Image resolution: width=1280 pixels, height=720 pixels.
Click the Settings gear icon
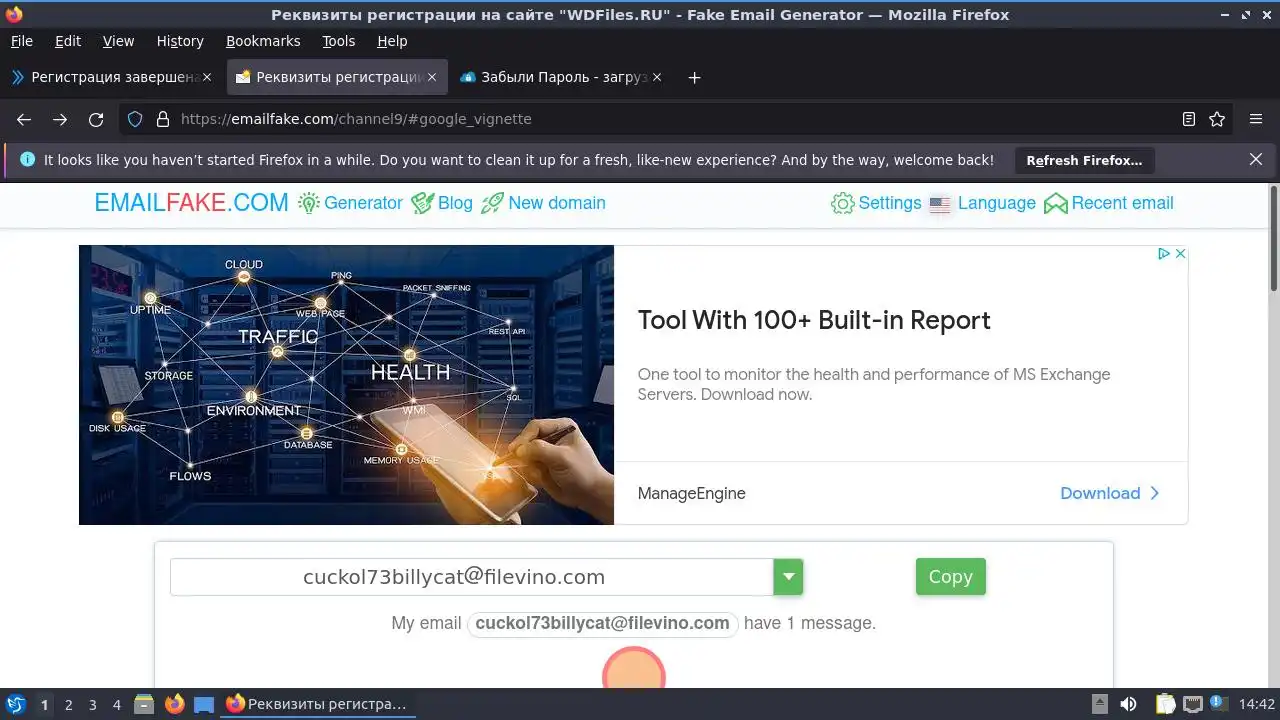843,203
